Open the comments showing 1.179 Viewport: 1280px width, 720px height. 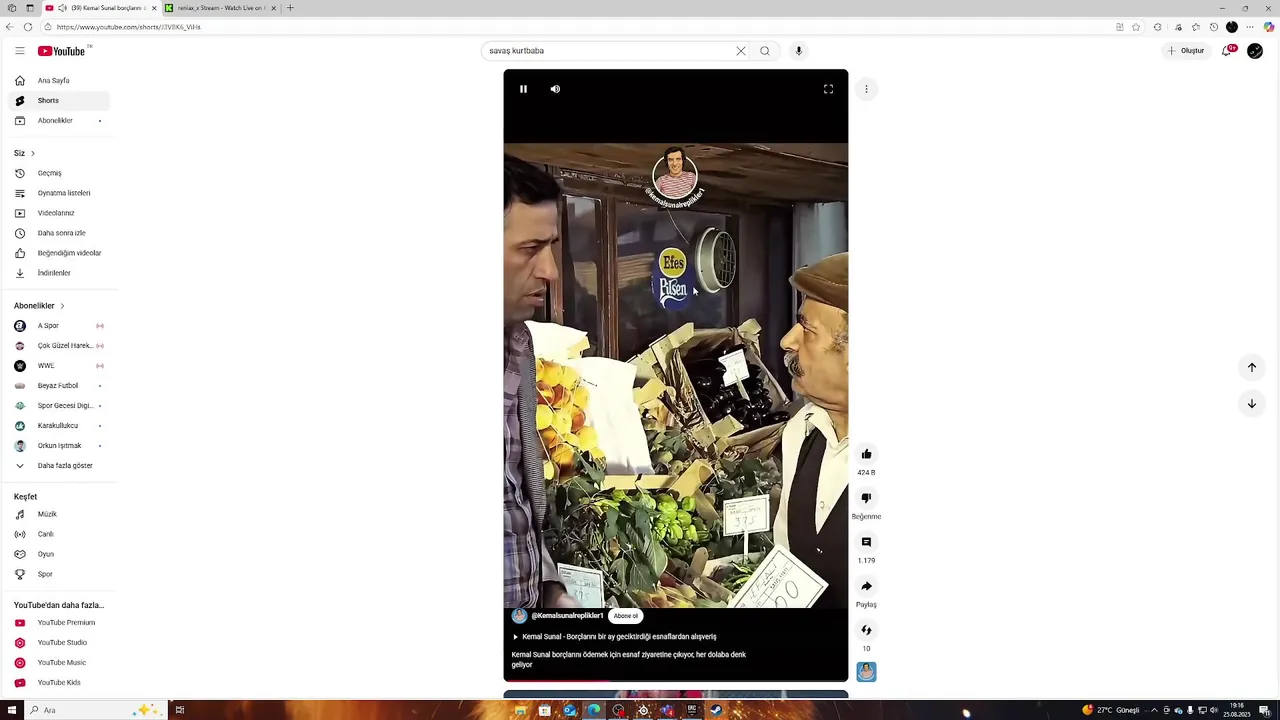[866, 542]
